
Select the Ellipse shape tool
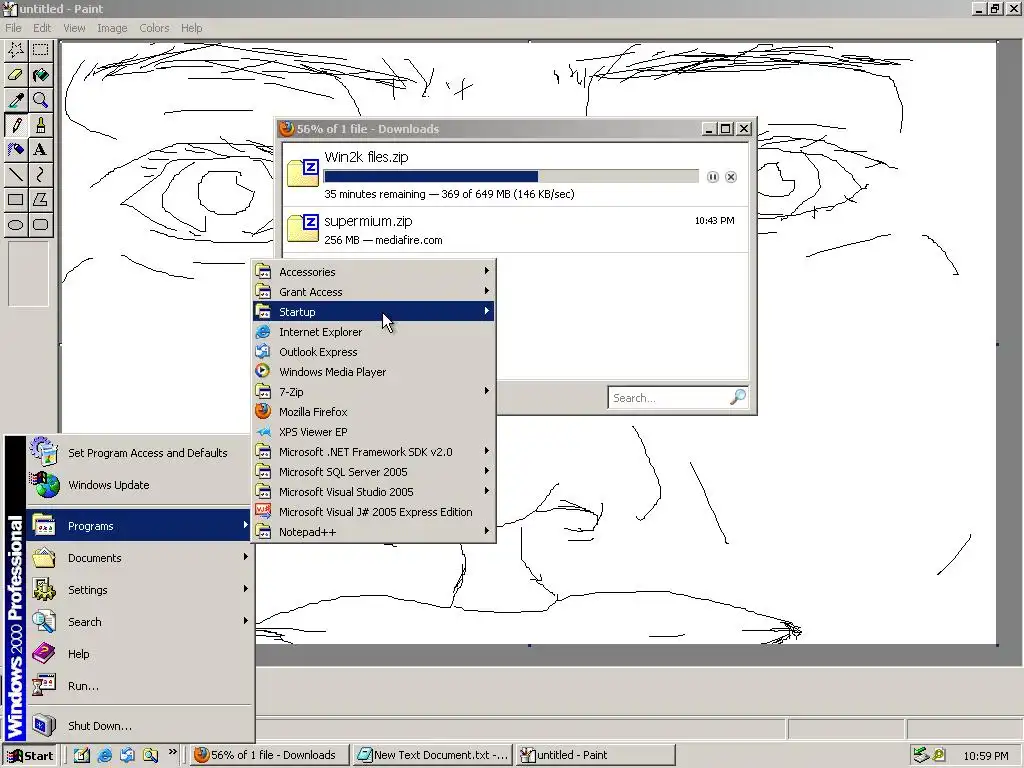pyautogui.click(x=16, y=225)
